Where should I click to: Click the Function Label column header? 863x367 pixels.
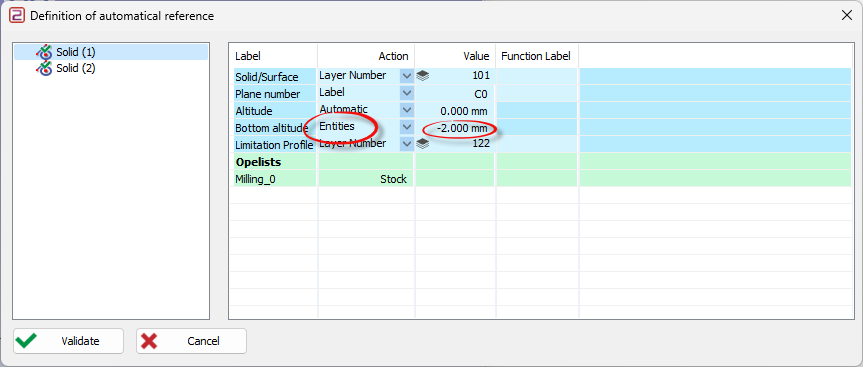(536, 56)
